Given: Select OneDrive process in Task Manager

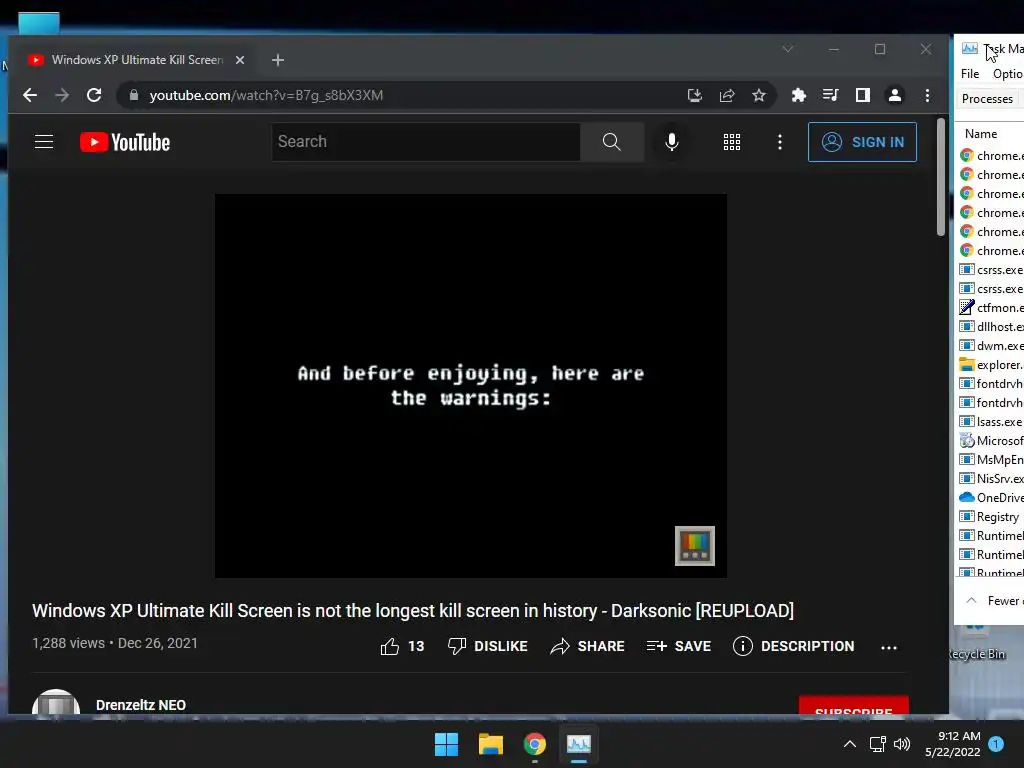Looking at the screenshot, I should pos(991,498).
